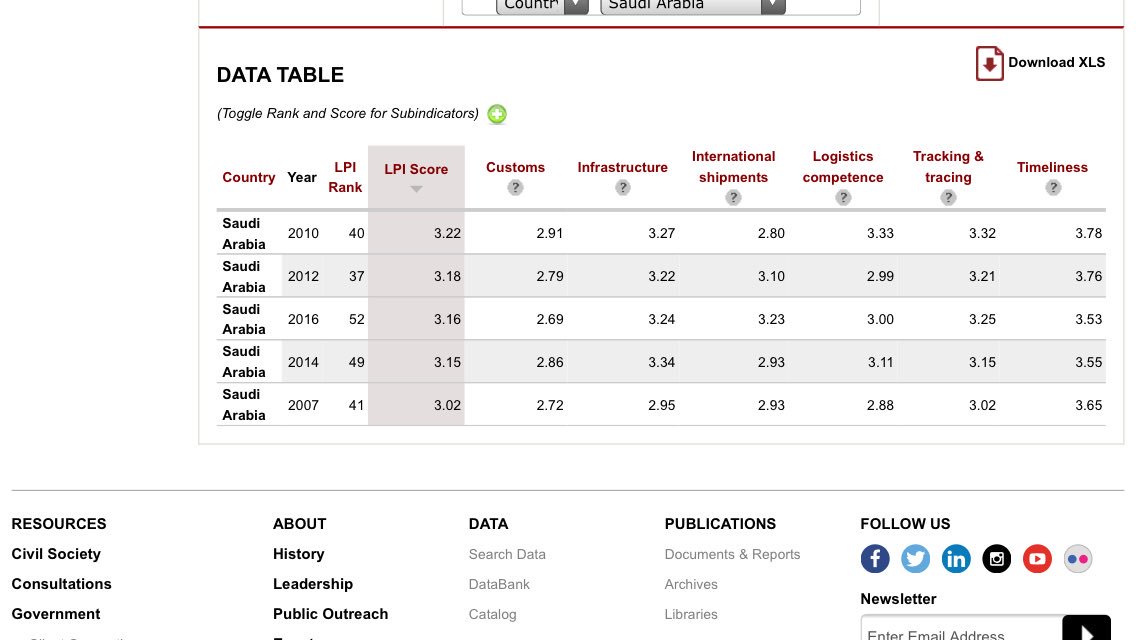
Task: Click the LPI Score sort arrow
Action: click(416, 189)
